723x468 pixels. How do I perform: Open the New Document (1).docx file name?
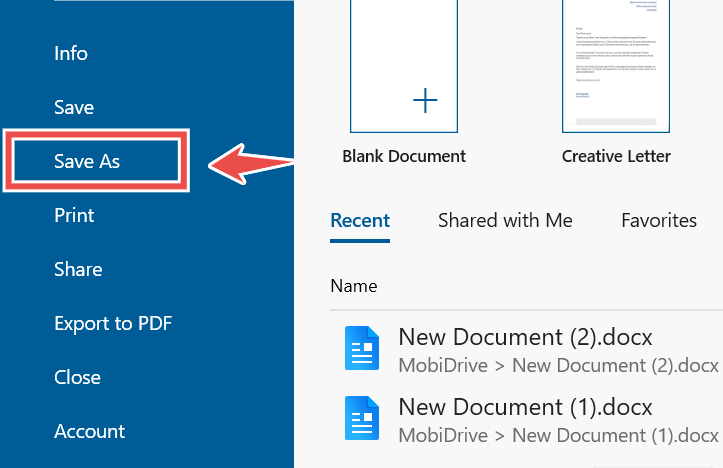click(525, 408)
